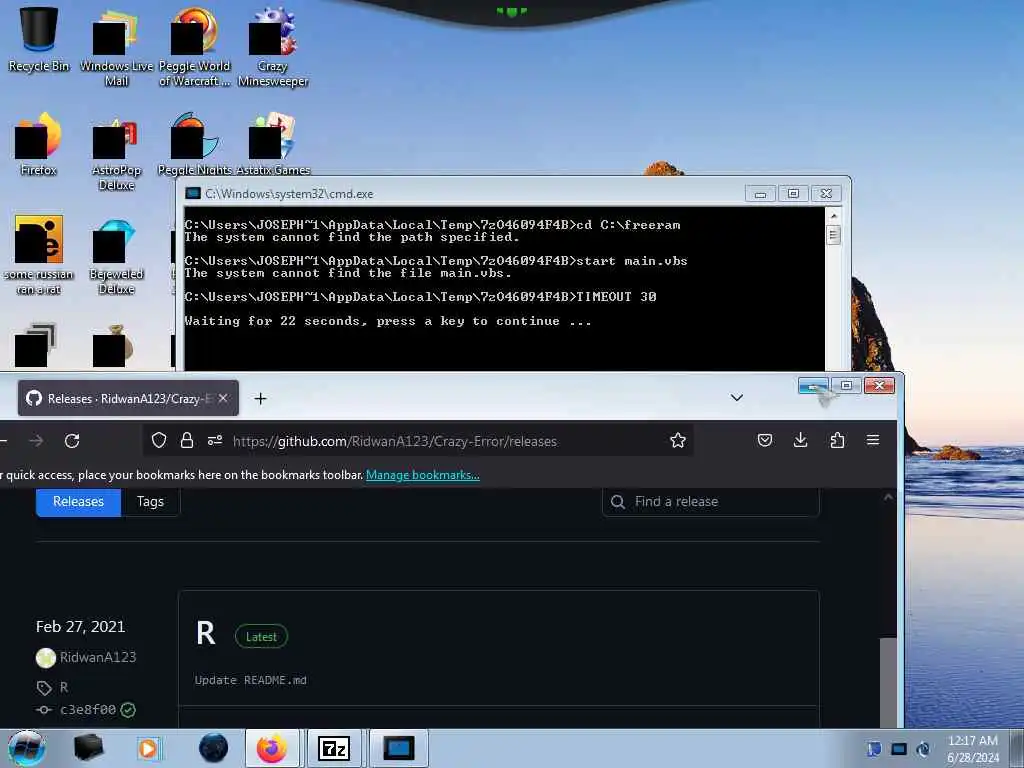Open a new tab with plus button

point(260,398)
